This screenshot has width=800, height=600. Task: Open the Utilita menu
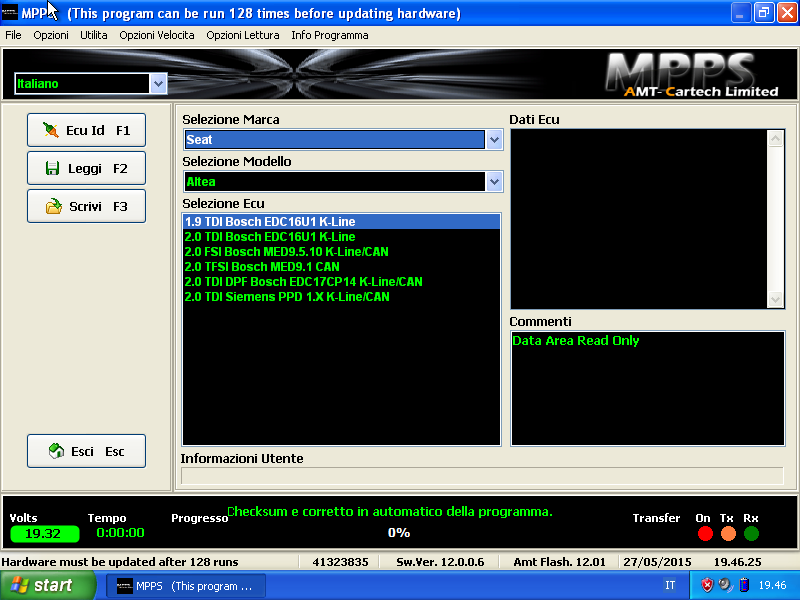pos(94,35)
